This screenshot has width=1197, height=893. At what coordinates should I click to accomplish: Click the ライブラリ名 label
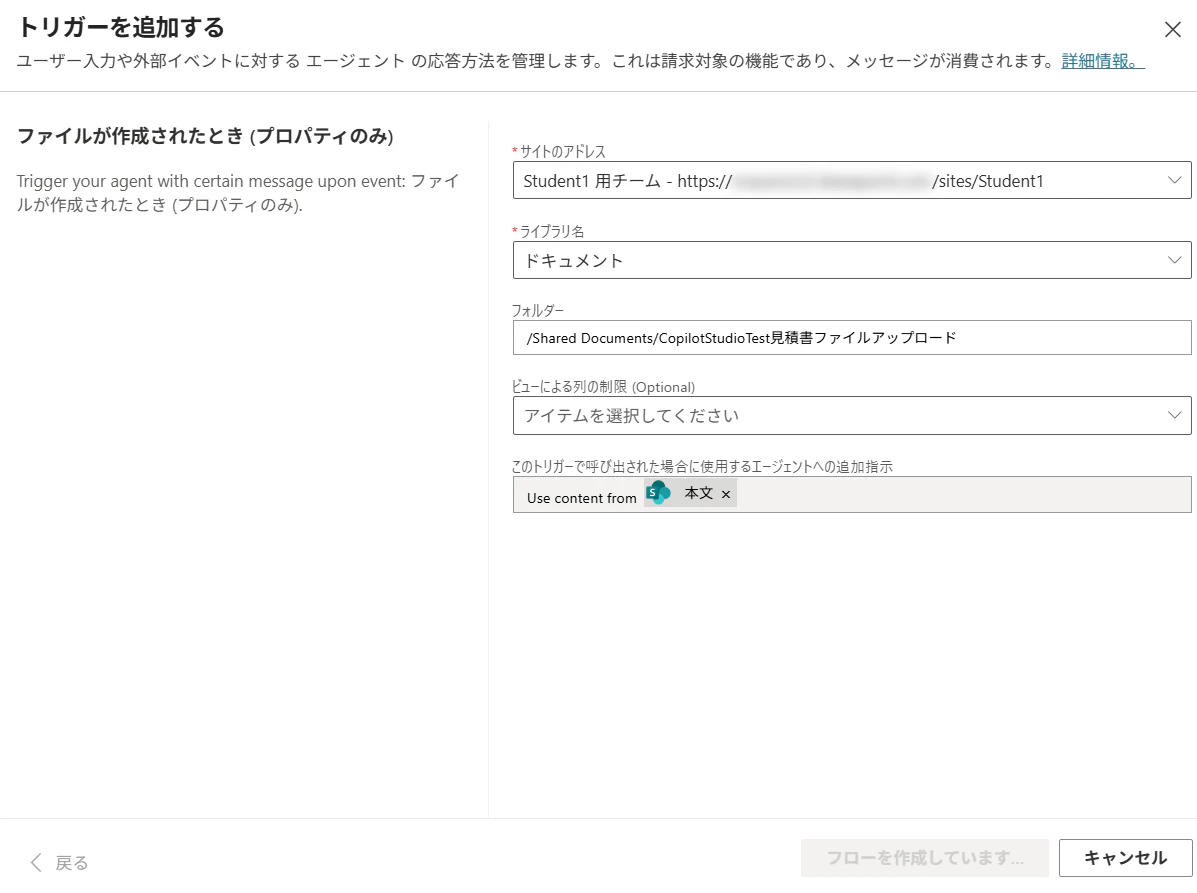[552, 231]
